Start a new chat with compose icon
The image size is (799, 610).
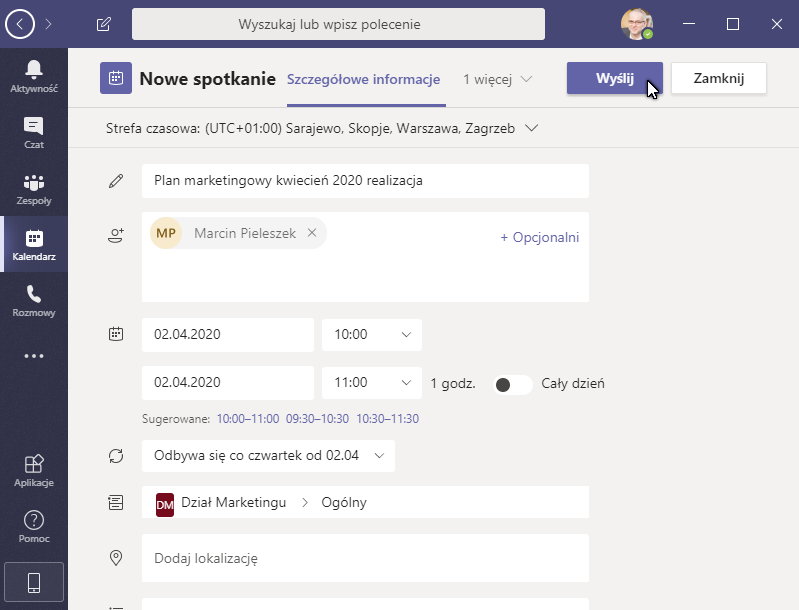click(x=103, y=24)
